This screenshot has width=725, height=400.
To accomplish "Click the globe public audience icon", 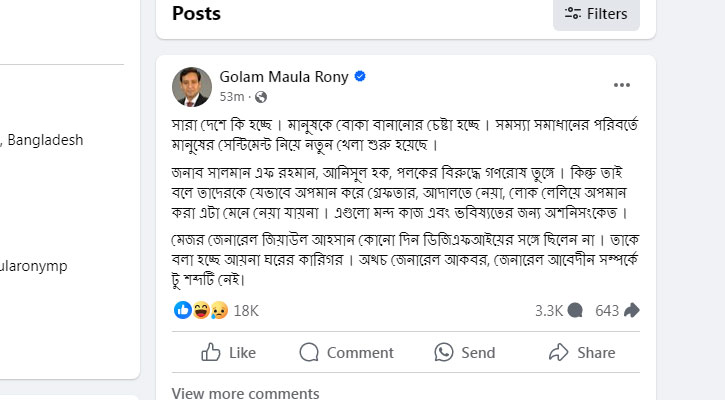I will click(261, 97).
